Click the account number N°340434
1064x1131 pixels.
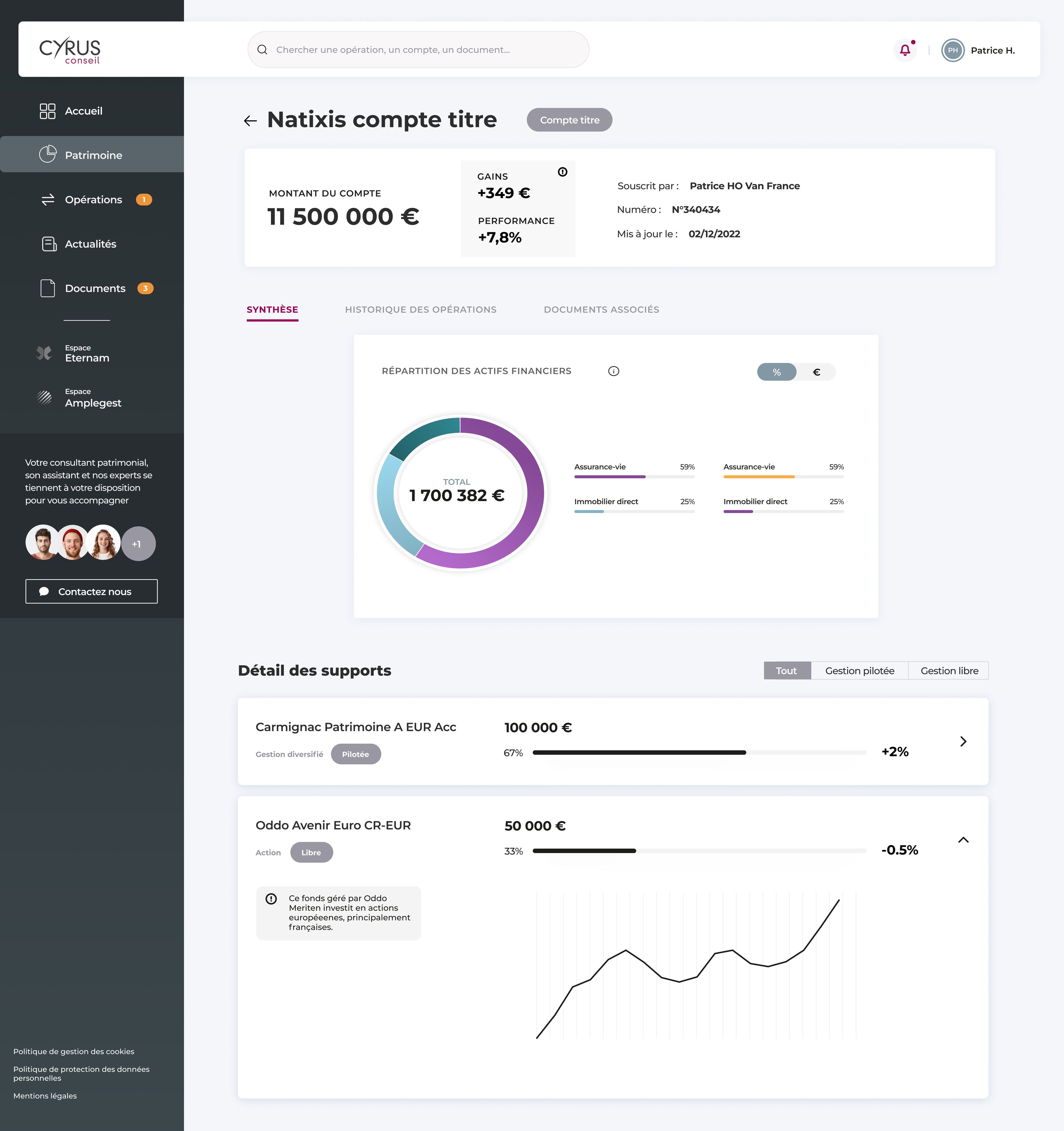696,210
